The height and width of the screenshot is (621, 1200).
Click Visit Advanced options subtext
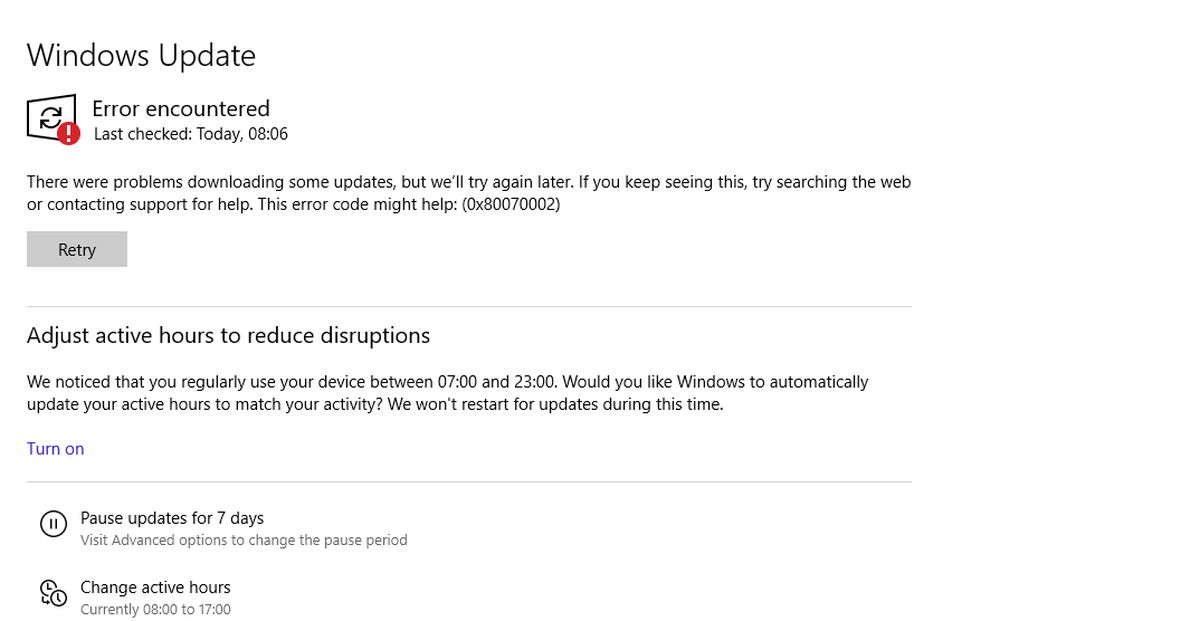coord(244,540)
